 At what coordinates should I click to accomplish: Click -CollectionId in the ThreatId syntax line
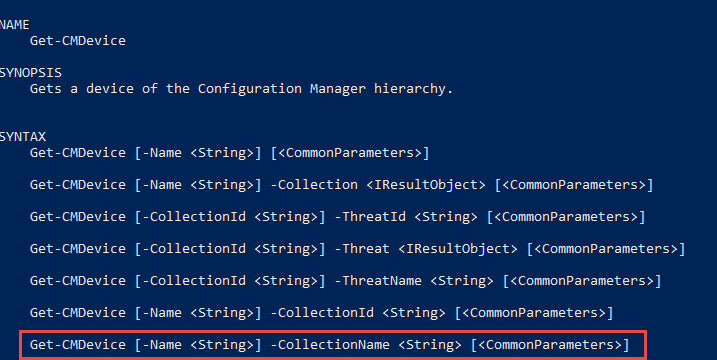tap(194, 217)
